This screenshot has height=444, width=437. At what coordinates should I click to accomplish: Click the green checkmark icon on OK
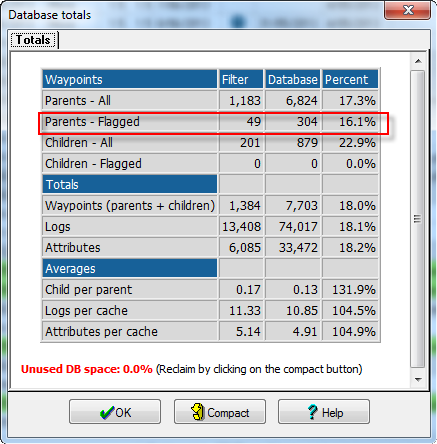[107, 413]
